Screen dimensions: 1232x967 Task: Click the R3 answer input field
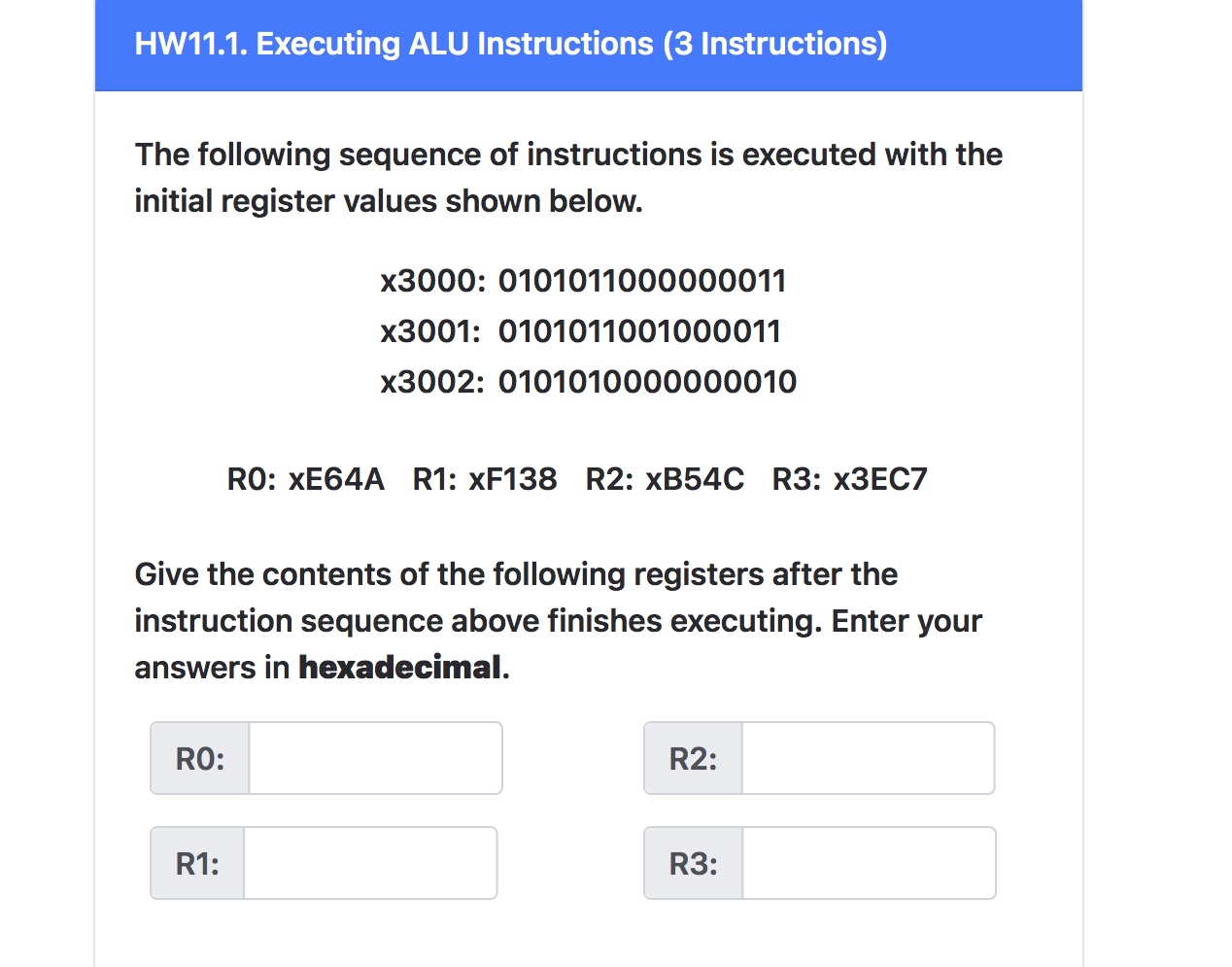click(868, 862)
